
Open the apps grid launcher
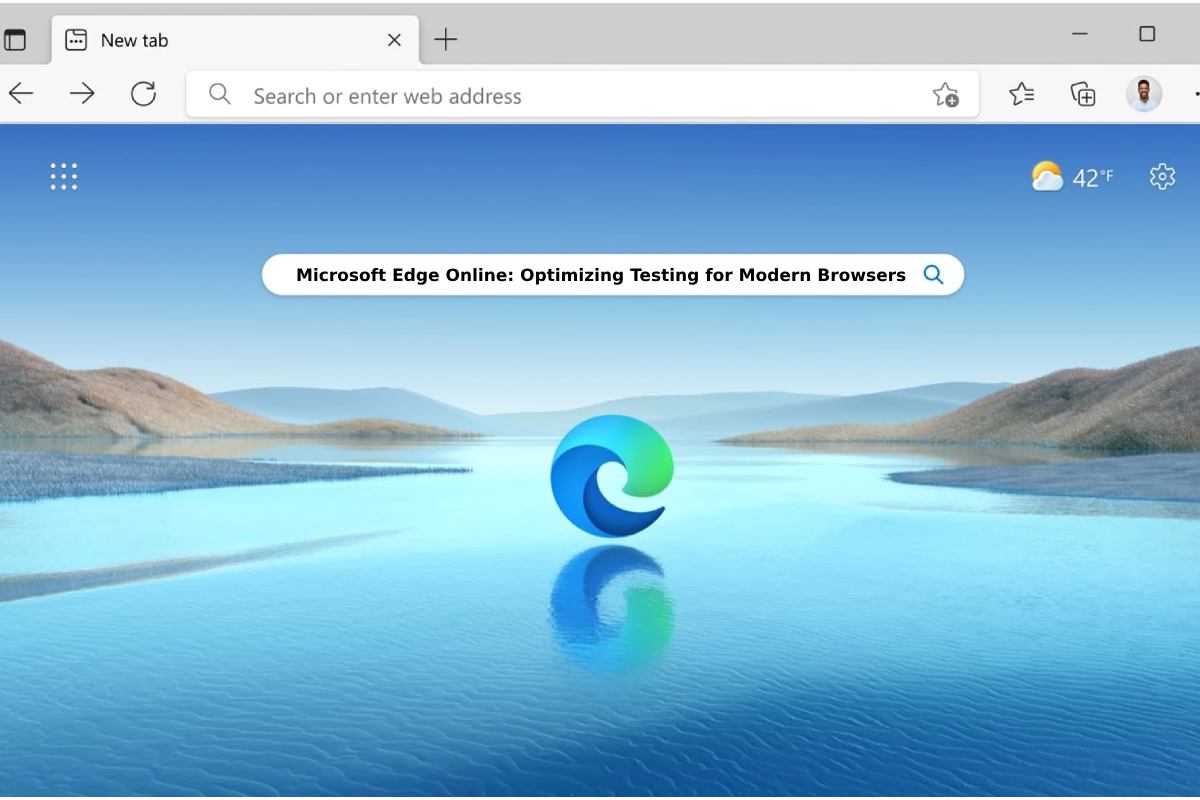click(64, 177)
